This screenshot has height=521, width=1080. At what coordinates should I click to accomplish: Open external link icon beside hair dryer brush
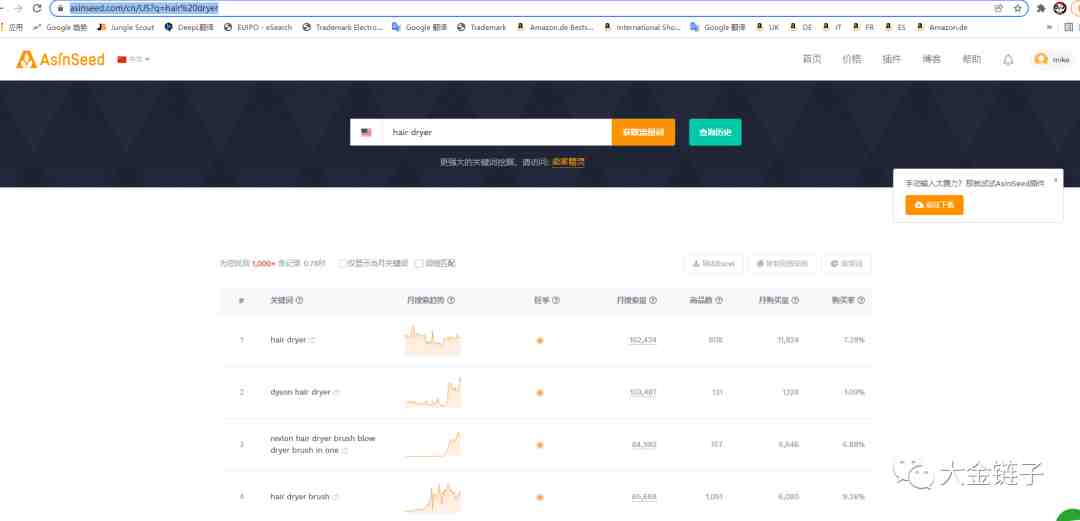tap(336, 497)
